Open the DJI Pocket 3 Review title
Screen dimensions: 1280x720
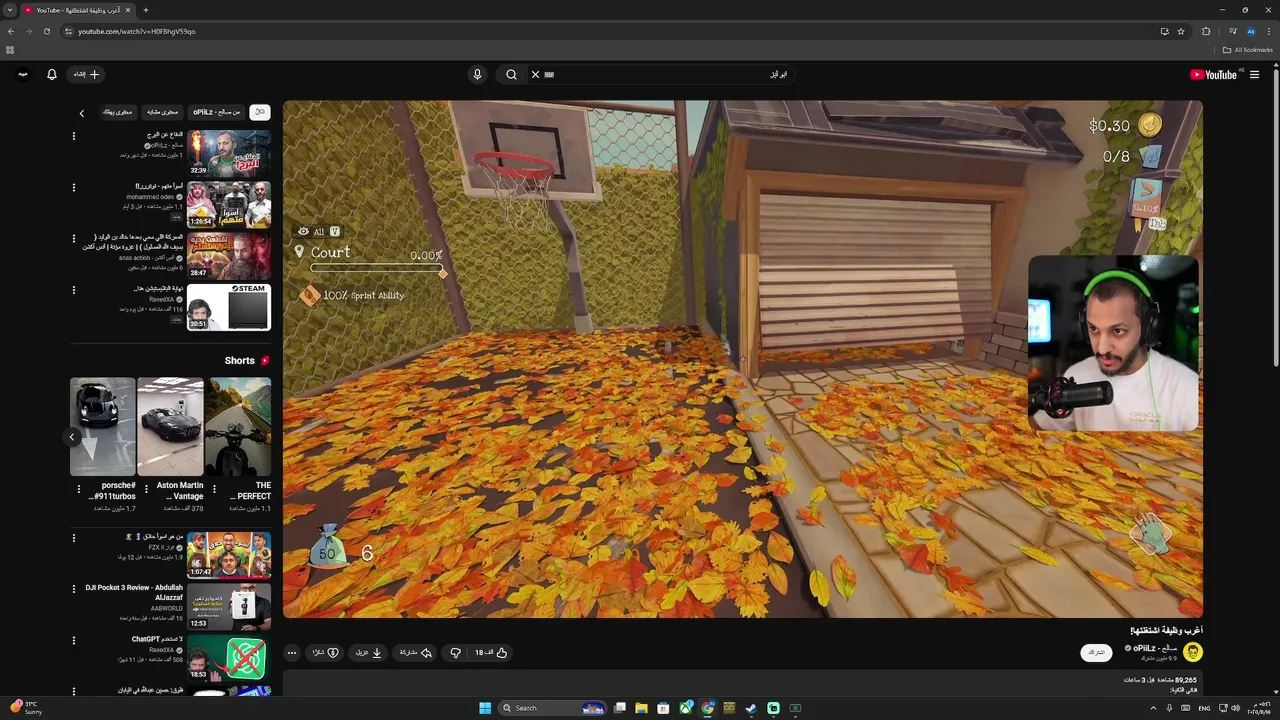(134, 592)
